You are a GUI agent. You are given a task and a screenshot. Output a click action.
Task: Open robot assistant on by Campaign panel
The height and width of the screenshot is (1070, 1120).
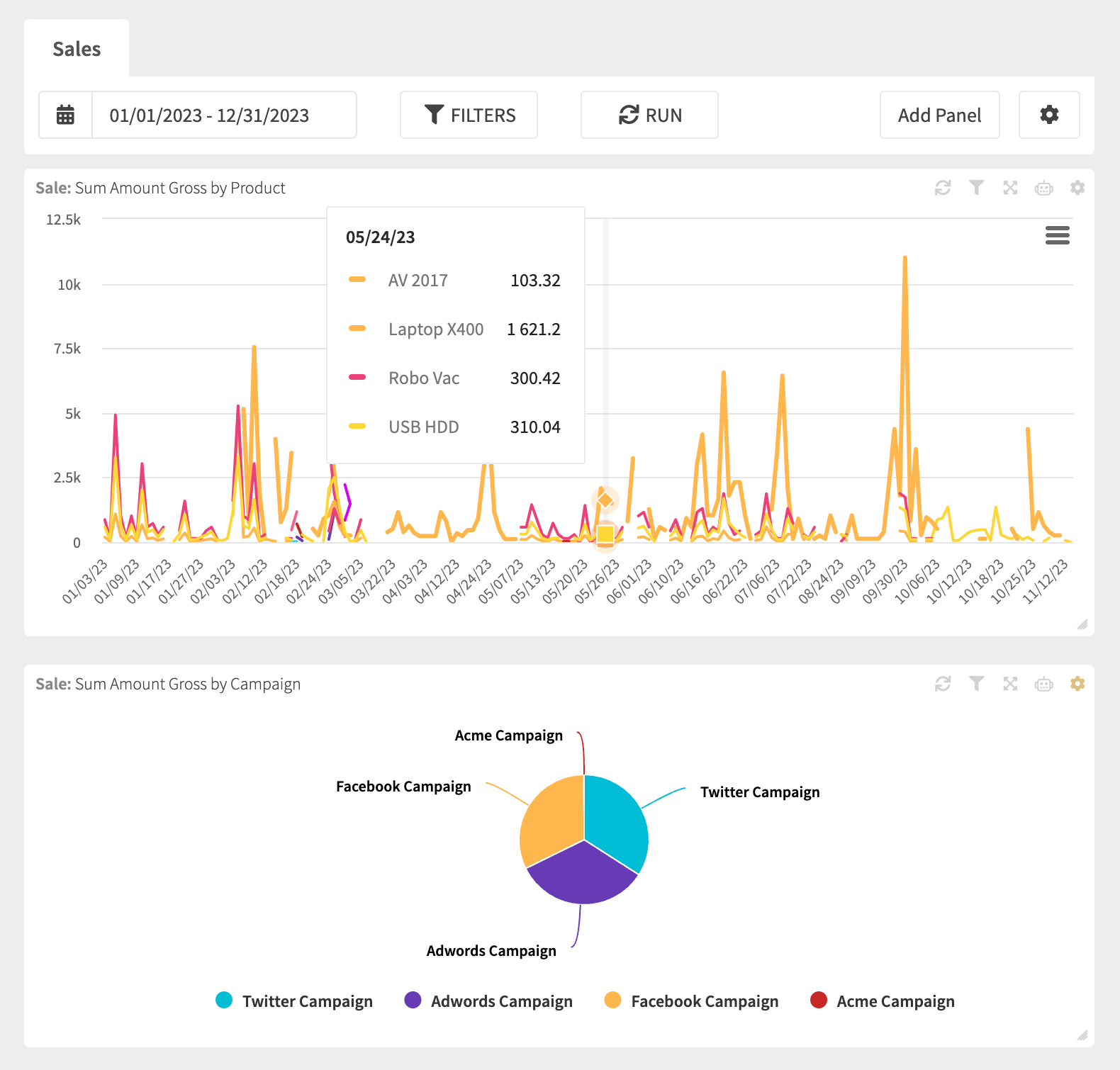[1043, 684]
